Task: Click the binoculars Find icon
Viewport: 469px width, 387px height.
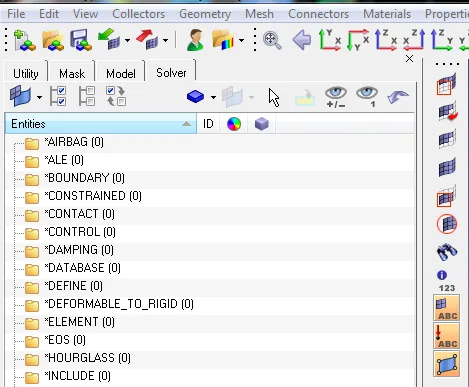Action: (x=447, y=252)
